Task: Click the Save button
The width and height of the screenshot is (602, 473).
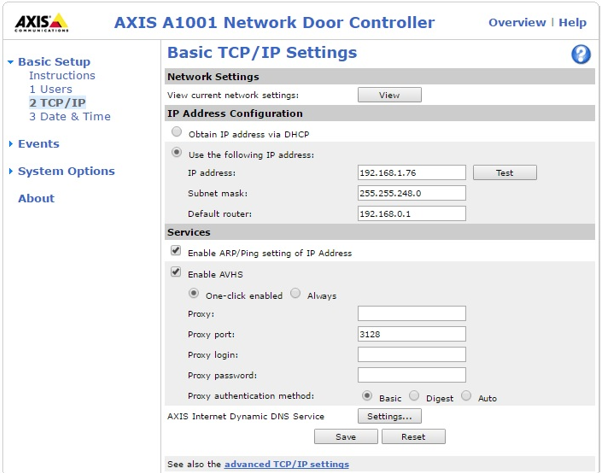Action: click(x=346, y=437)
